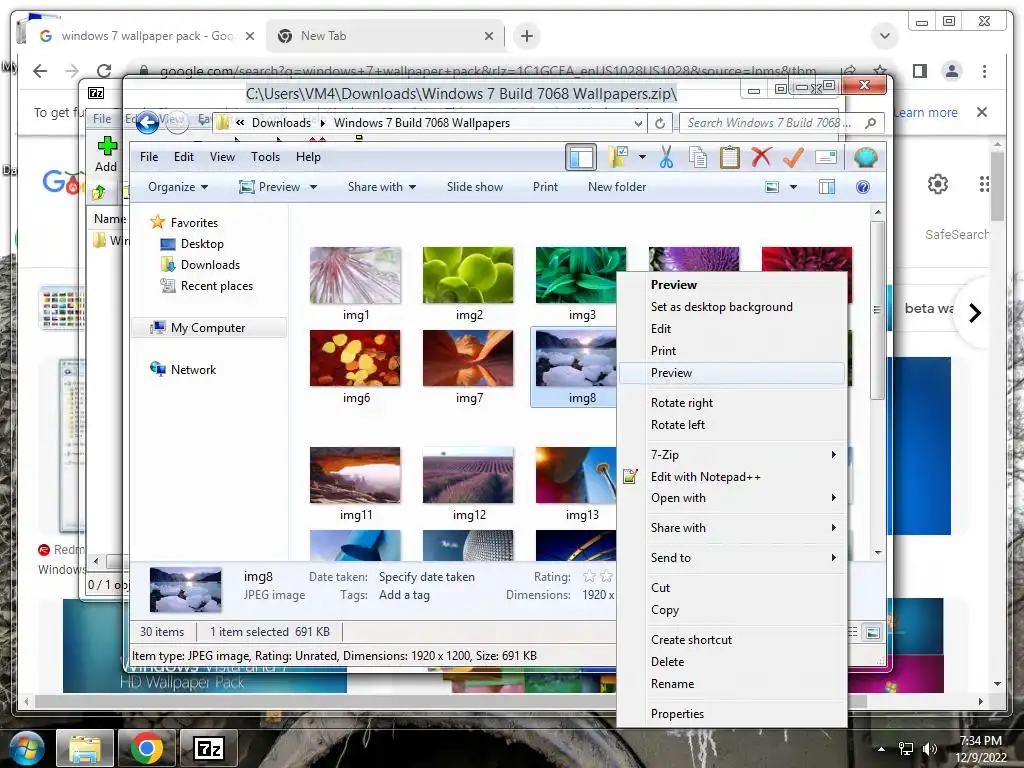Click the change view icon
1024x768 pixels.
point(772,187)
